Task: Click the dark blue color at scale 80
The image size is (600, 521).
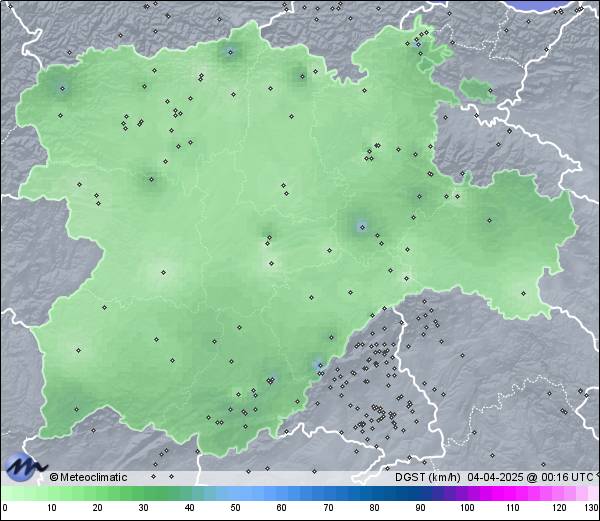Action: [x=374, y=493]
